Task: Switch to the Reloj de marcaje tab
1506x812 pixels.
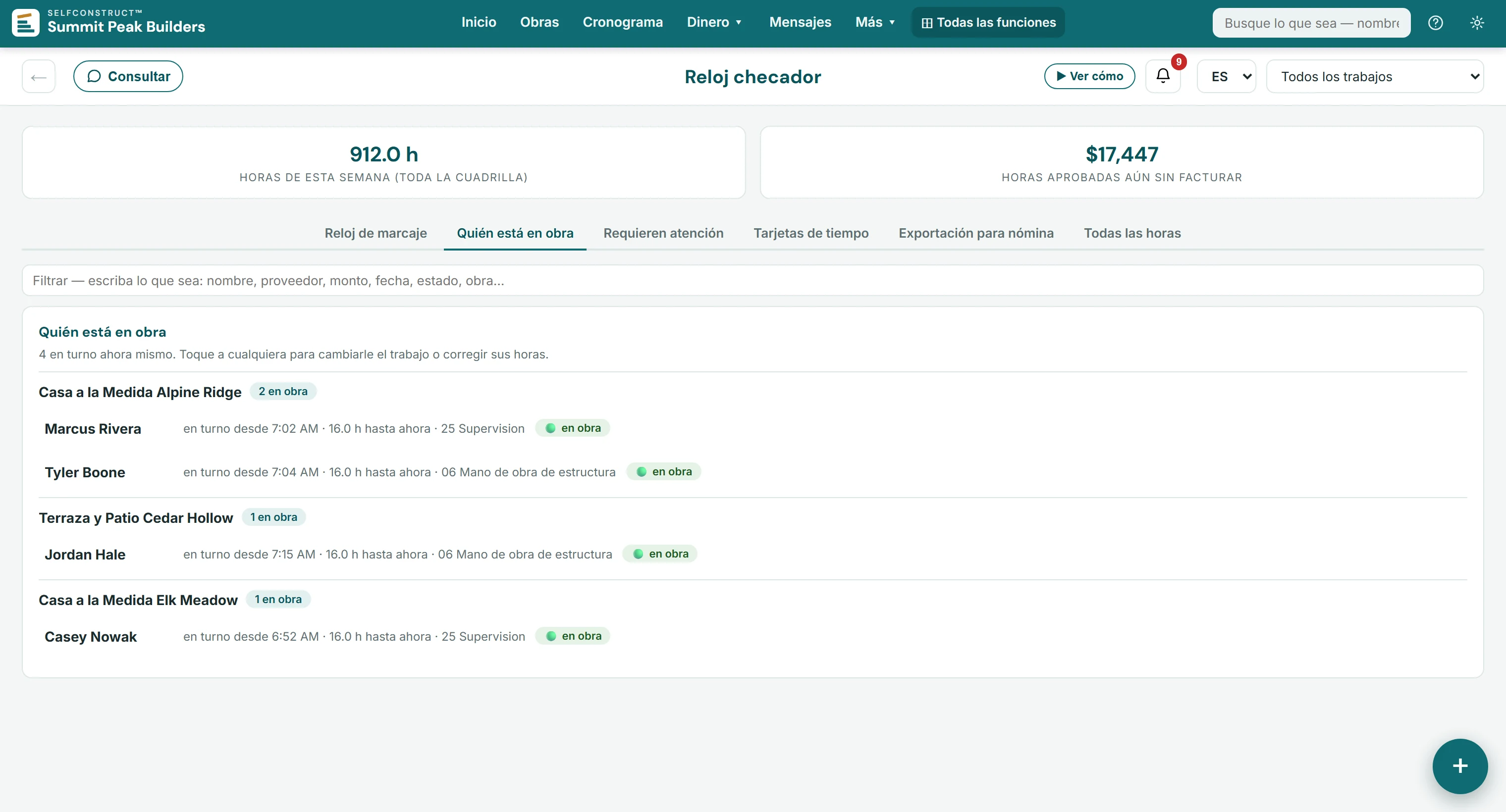Action: pyautogui.click(x=376, y=233)
